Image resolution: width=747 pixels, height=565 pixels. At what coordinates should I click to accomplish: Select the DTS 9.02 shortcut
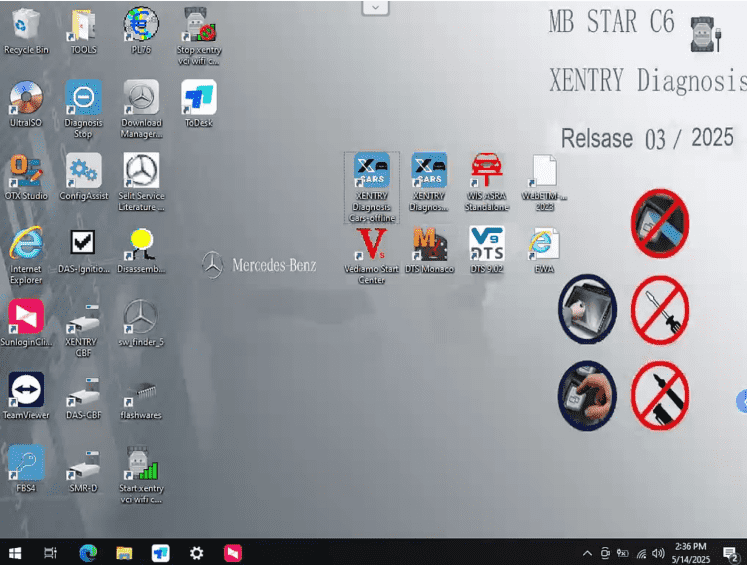486,250
